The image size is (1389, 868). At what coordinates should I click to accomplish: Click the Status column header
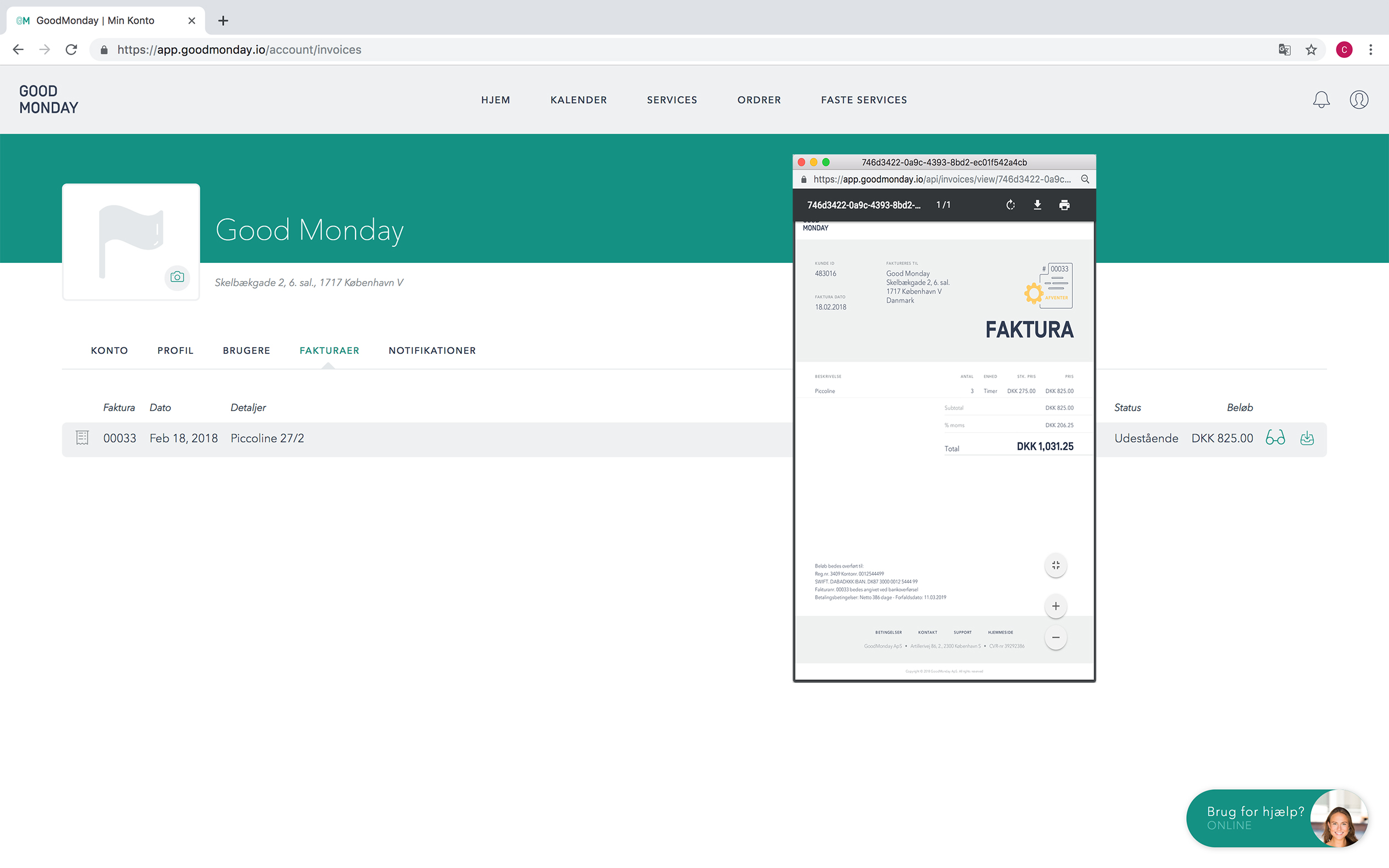tap(1127, 408)
